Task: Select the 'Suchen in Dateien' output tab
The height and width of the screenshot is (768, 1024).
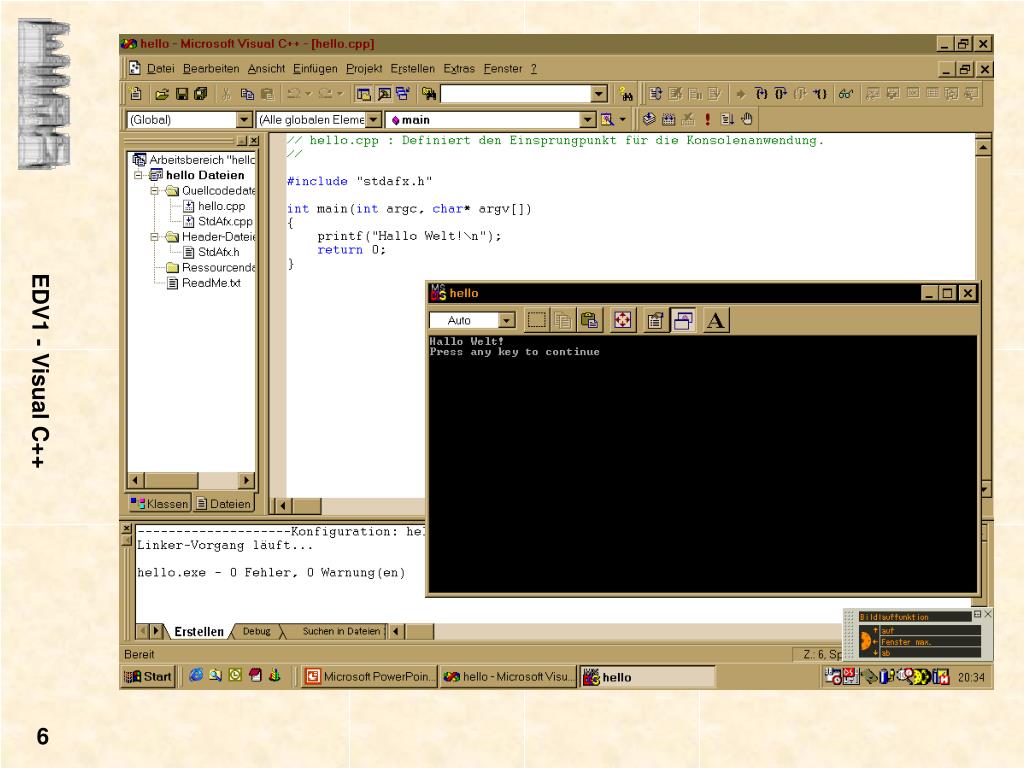Action: (341, 632)
